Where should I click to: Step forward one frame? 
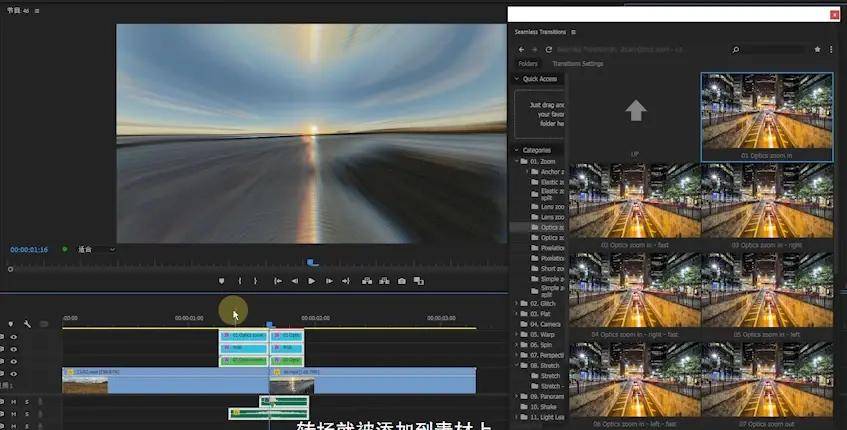pyautogui.click(x=329, y=281)
